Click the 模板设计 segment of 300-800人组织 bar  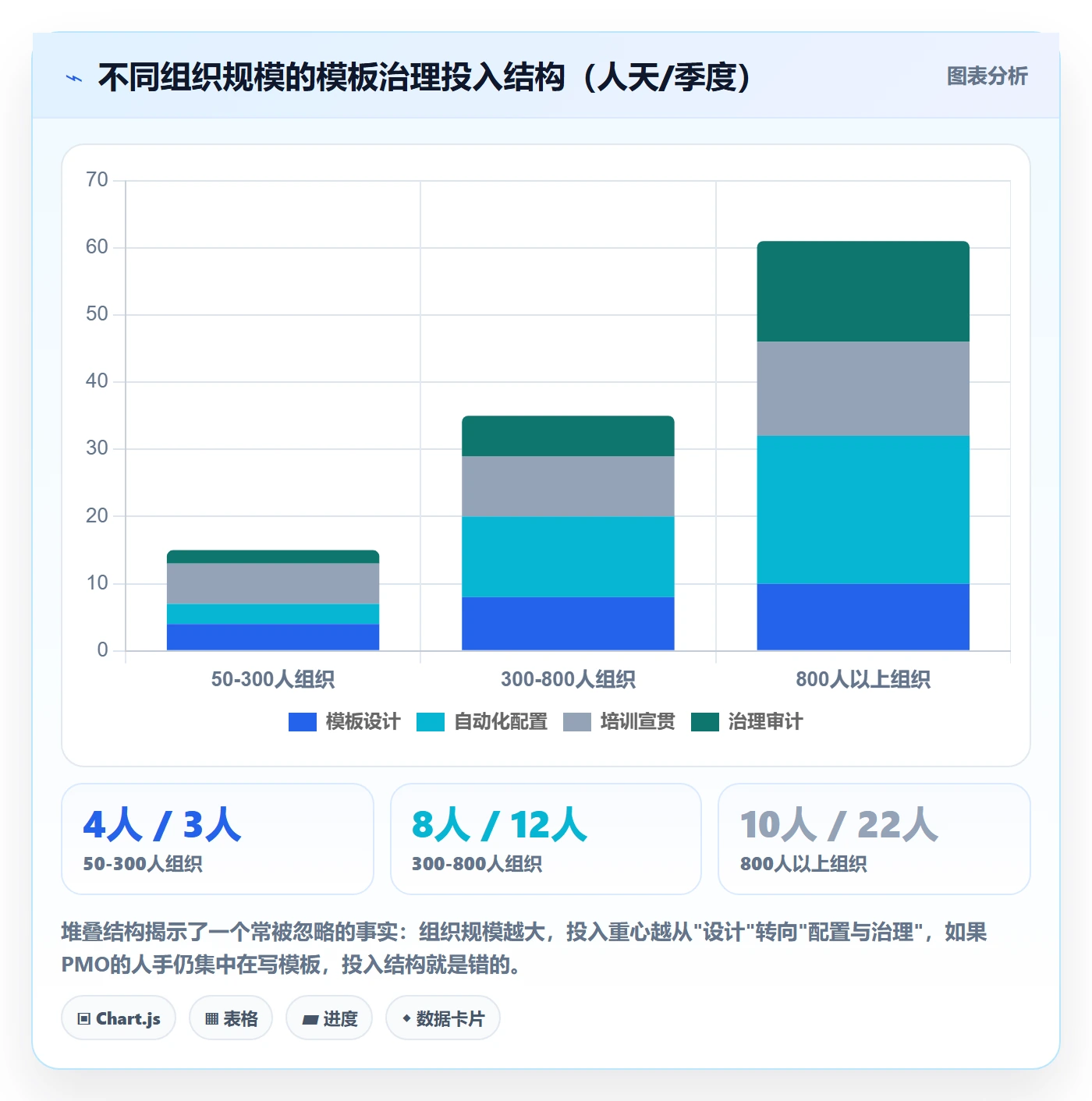pyautogui.click(x=568, y=624)
